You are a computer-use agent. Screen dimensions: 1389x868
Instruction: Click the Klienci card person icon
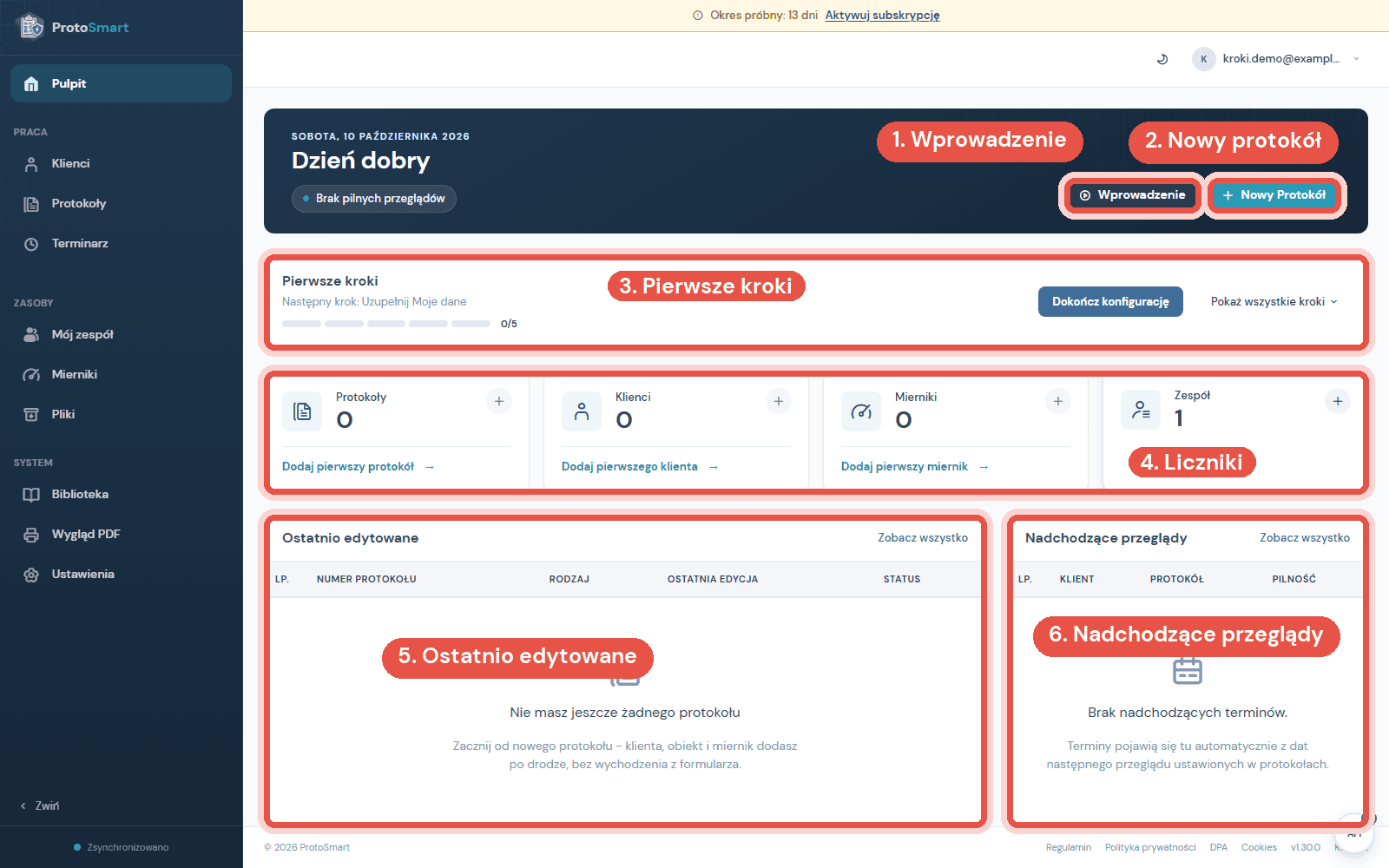582,411
